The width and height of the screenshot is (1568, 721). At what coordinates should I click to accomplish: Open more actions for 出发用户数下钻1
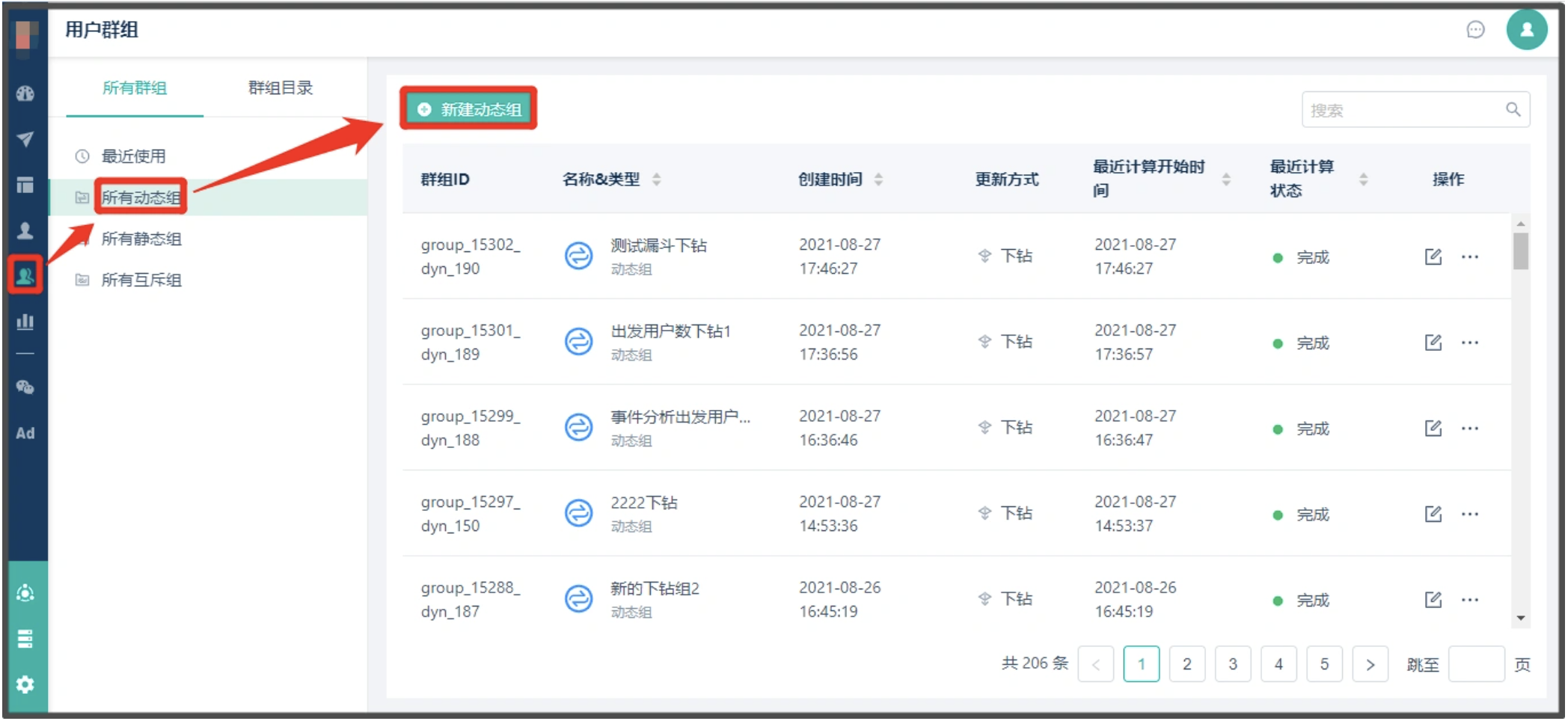1470,343
